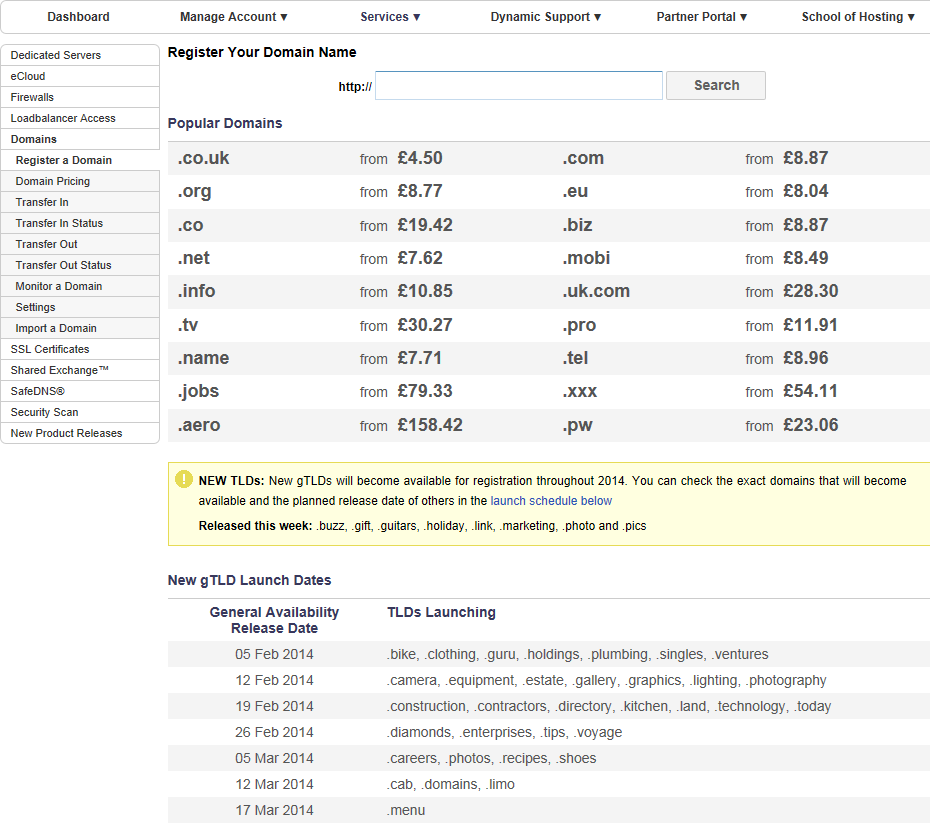This screenshot has width=930, height=827.
Task: Click the .com domain entry
Action: [583, 158]
